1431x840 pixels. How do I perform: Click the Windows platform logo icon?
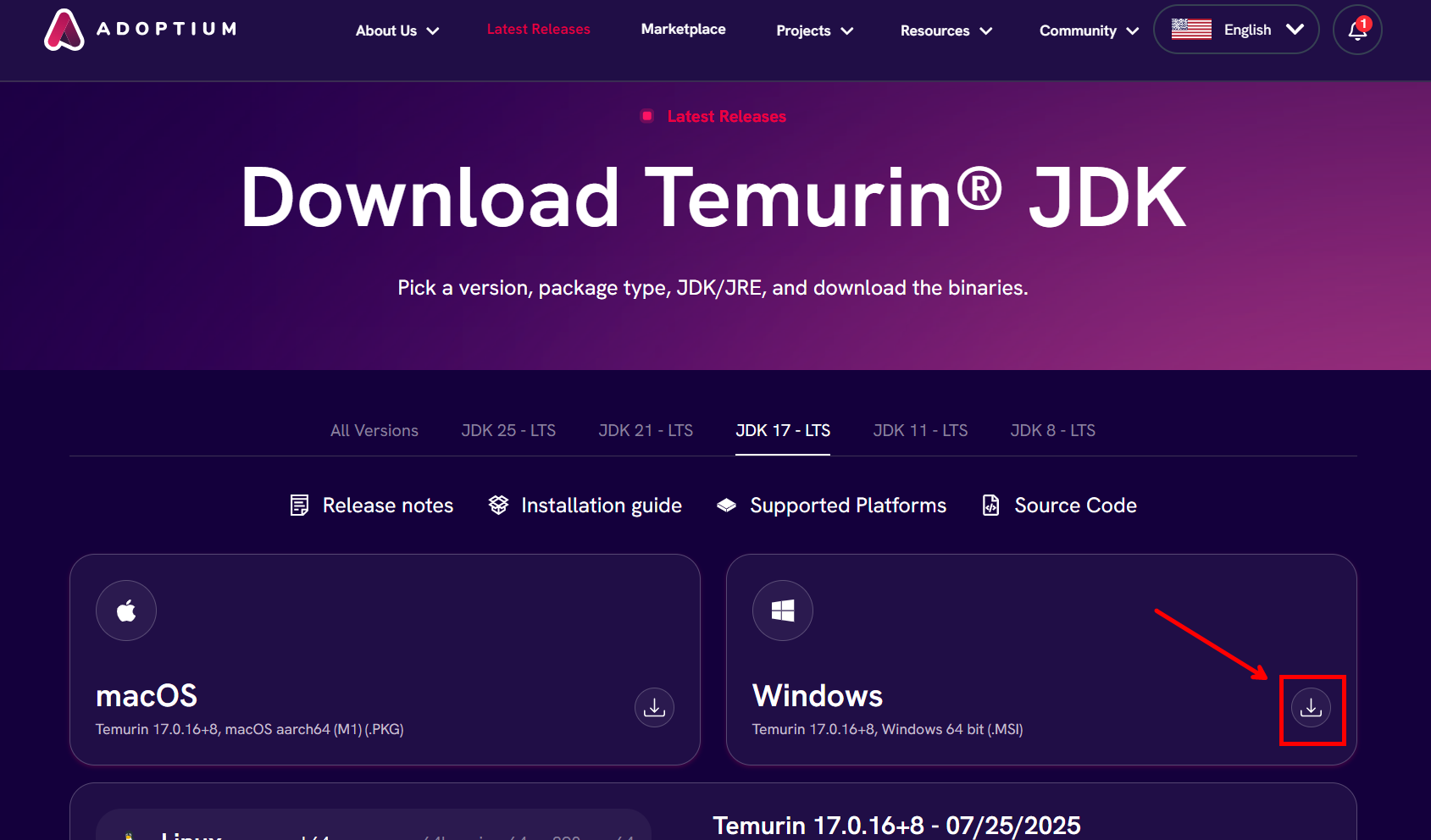[783, 611]
